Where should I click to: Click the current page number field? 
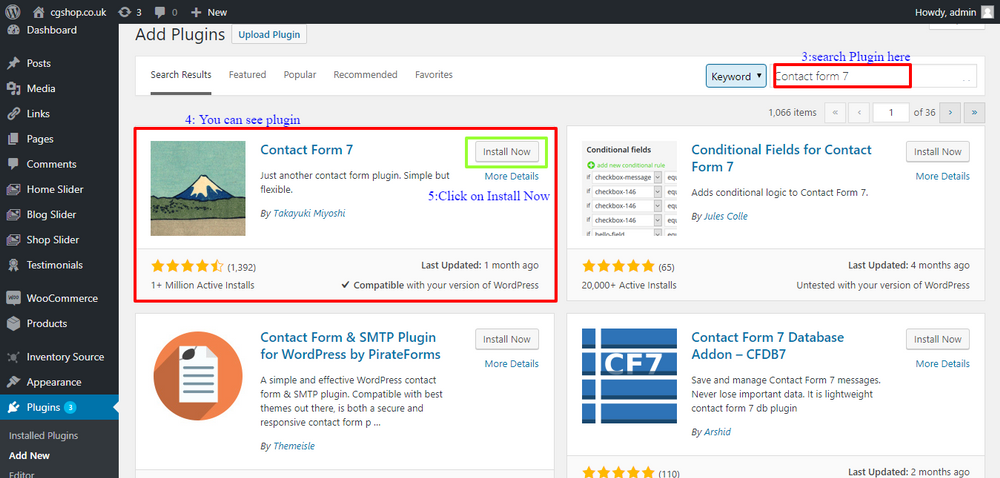point(891,112)
